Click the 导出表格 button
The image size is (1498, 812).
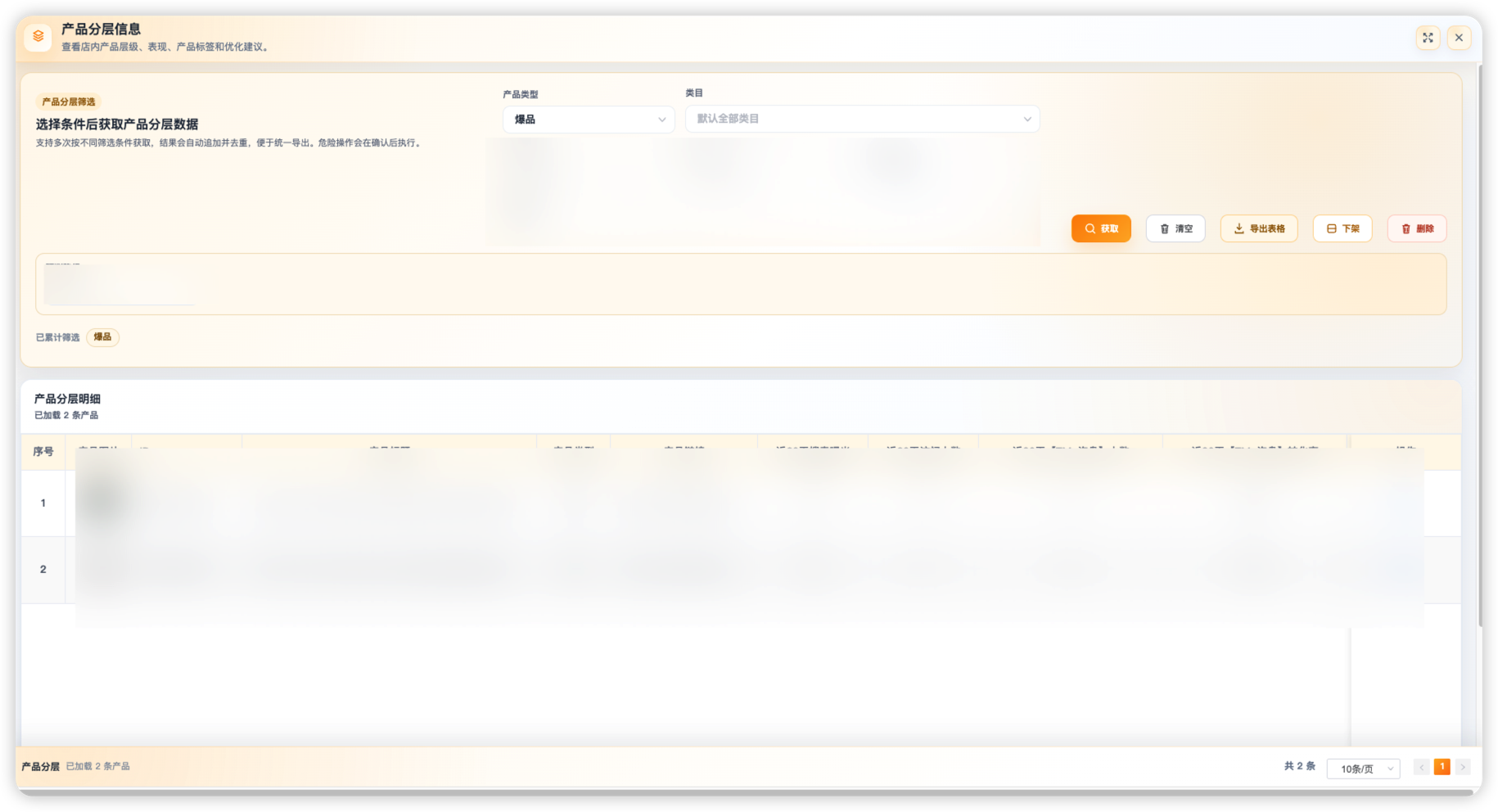pos(1259,228)
